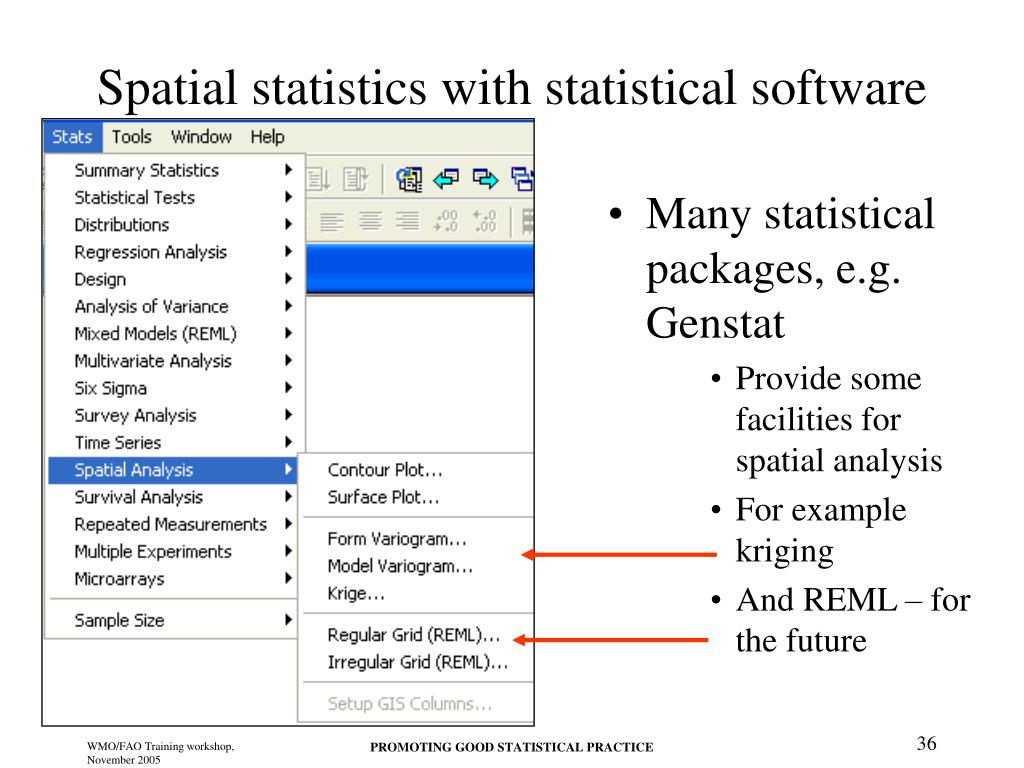Viewport: 1024px width, 768px height.
Task: Expand Sample Size submenu arrow
Action: [x=288, y=619]
